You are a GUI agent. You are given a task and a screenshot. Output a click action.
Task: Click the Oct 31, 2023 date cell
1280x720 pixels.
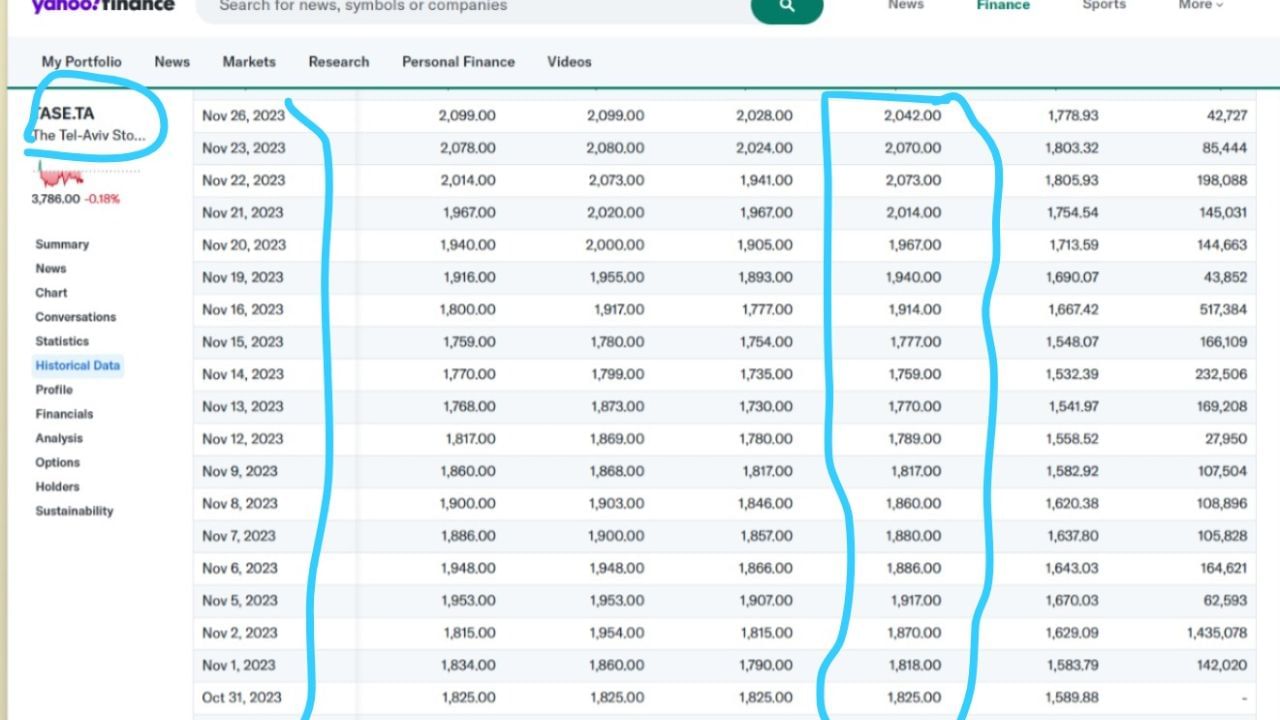pyautogui.click(x=242, y=697)
